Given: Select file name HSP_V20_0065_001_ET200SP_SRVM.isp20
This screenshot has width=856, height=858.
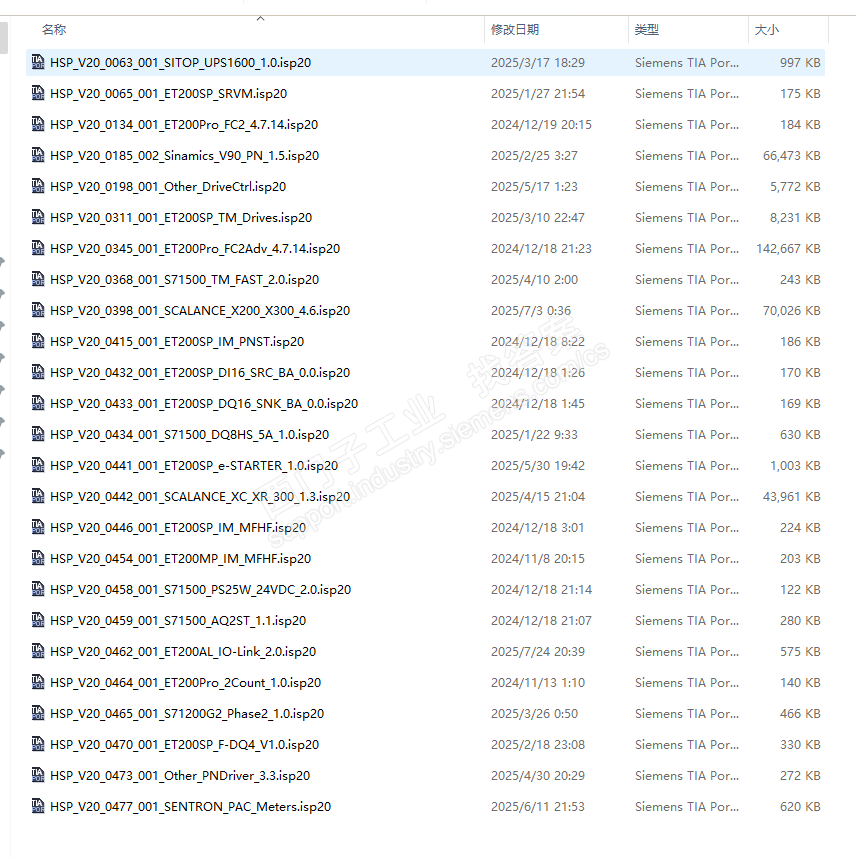Looking at the screenshot, I should coord(169,94).
